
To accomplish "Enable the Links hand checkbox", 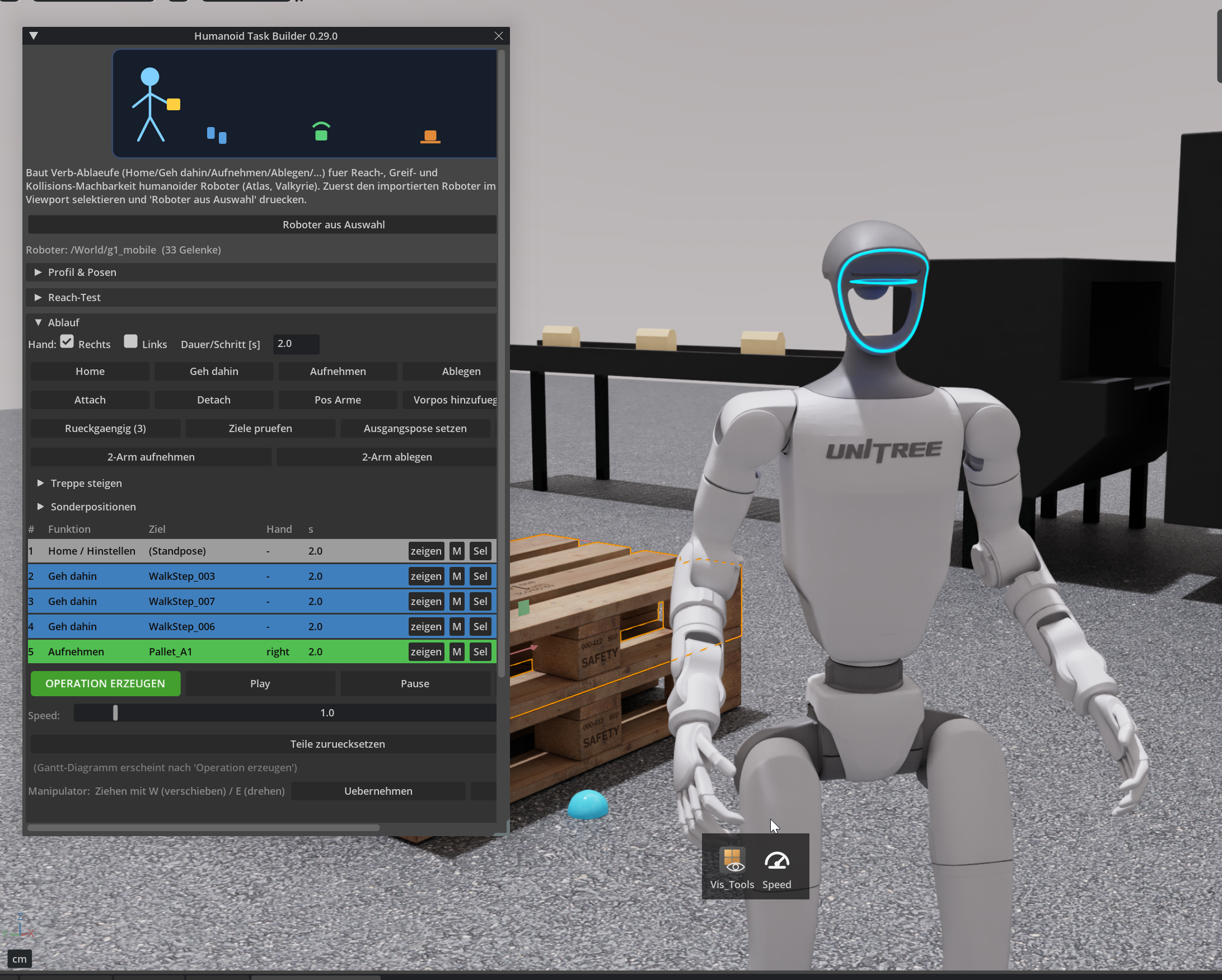I will pyautogui.click(x=130, y=341).
